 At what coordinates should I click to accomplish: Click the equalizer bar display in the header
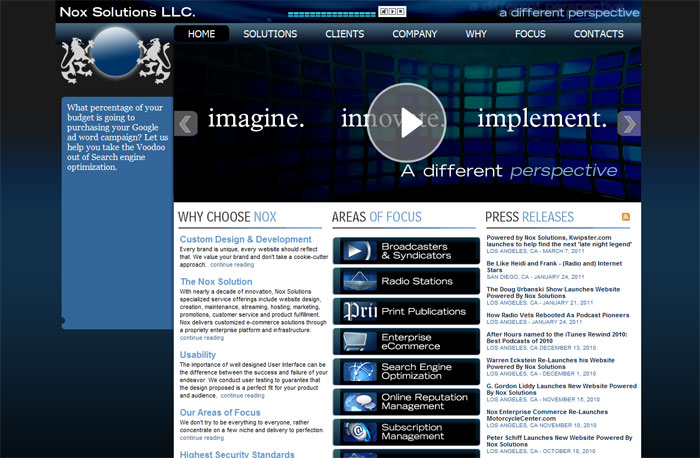pos(332,14)
